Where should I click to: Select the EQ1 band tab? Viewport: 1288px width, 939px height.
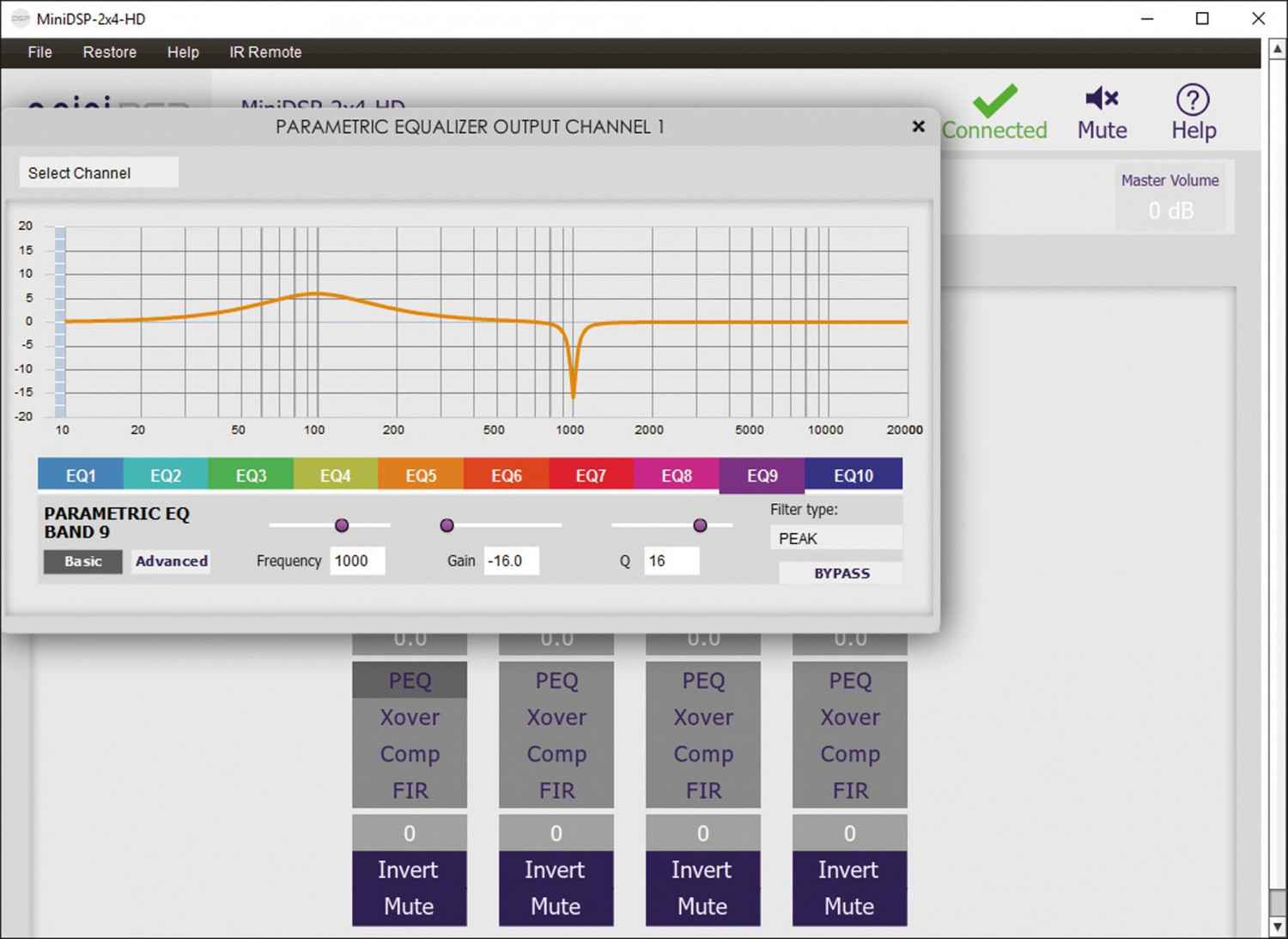click(81, 475)
